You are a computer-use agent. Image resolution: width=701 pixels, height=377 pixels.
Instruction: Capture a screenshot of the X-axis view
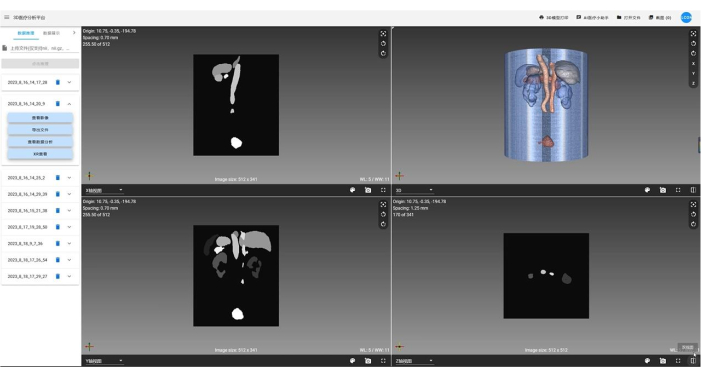(x=368, y=190)
